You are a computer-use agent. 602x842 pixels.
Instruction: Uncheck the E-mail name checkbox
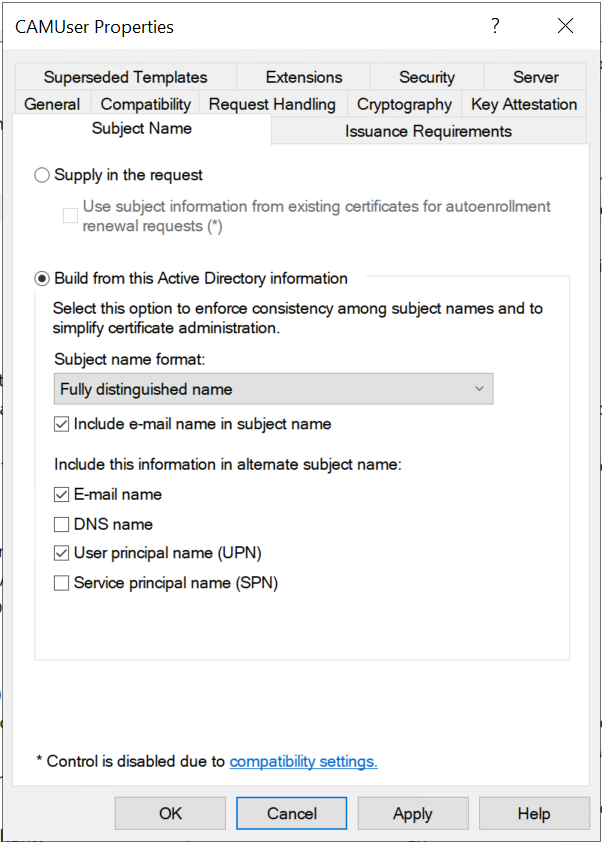(62, 494)
